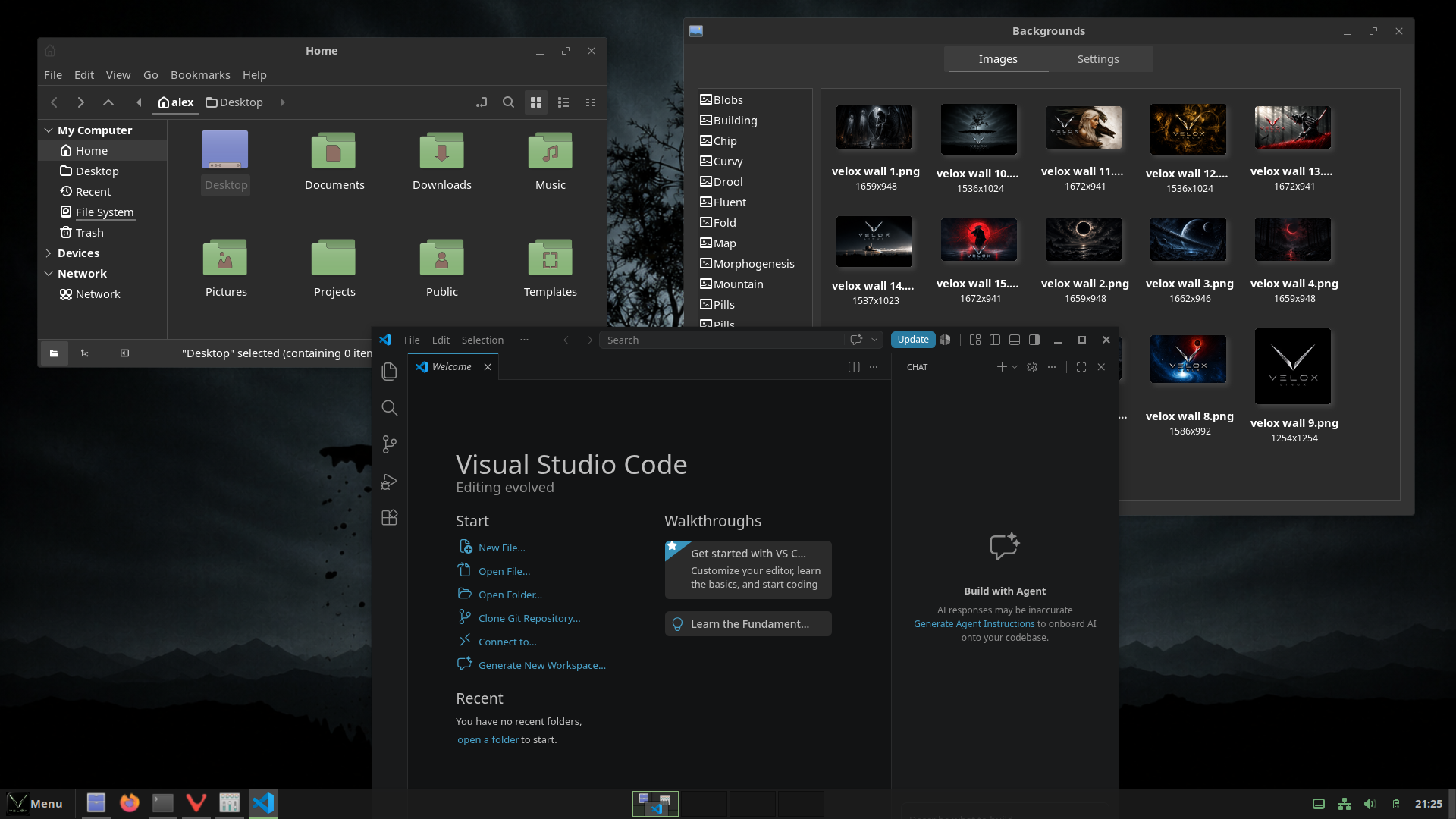1456x819 pixels.
Task: Click Clone Git Repository link
Action: [x=529, y=618]
